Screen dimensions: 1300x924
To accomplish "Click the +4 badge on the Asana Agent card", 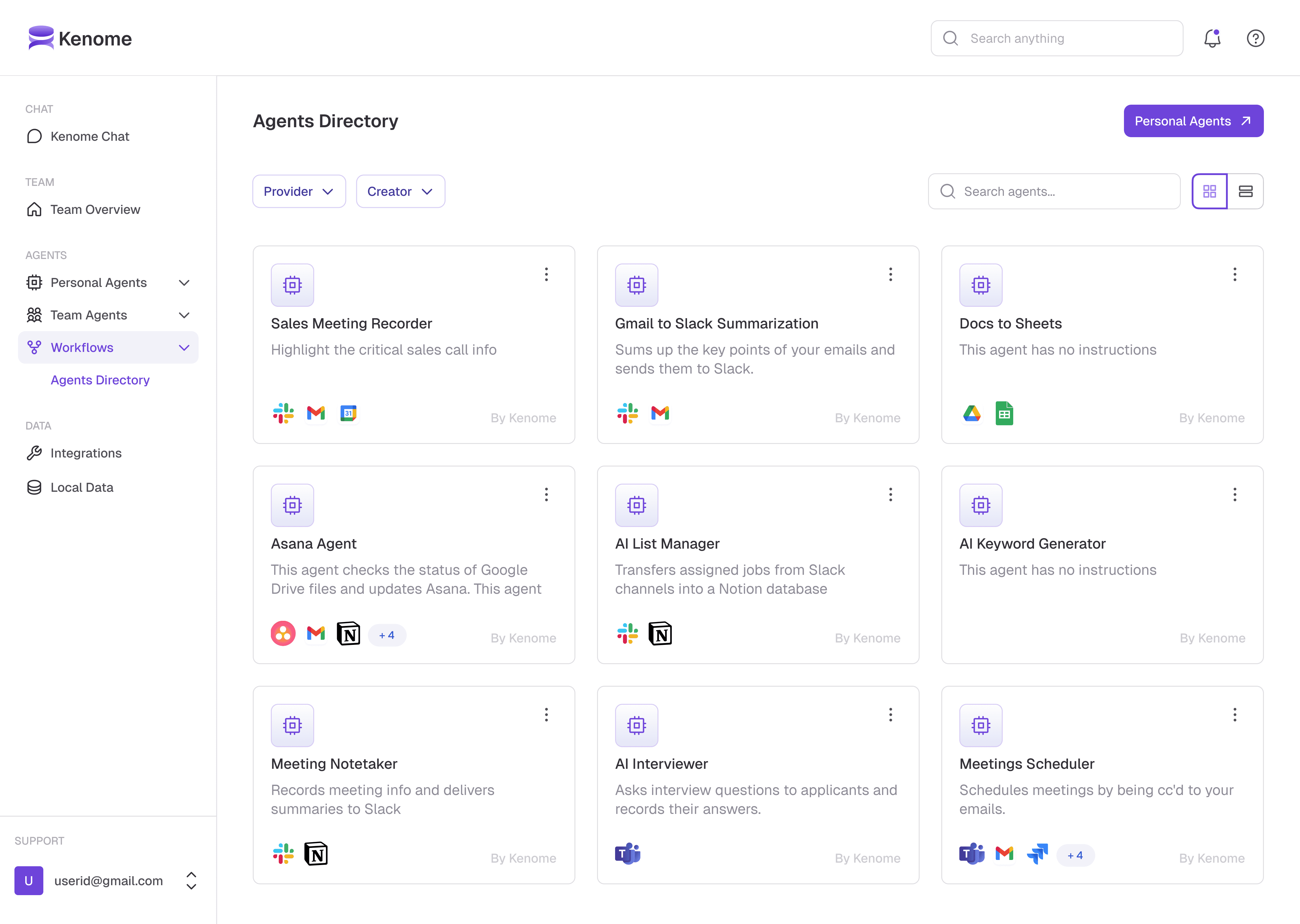I will click(x=386, y=635).
